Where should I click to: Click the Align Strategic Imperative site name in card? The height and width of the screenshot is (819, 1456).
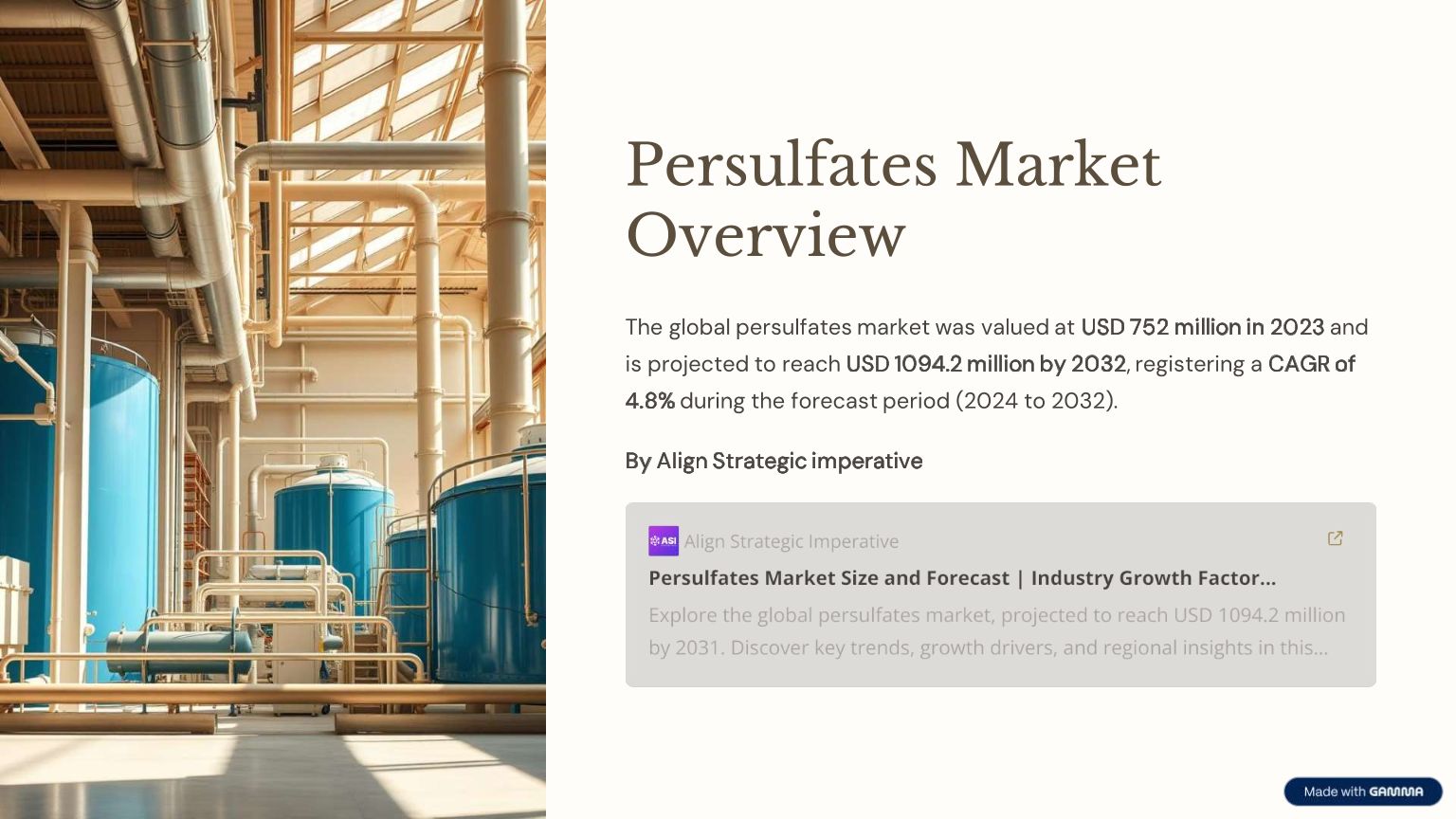click(791, 541)
